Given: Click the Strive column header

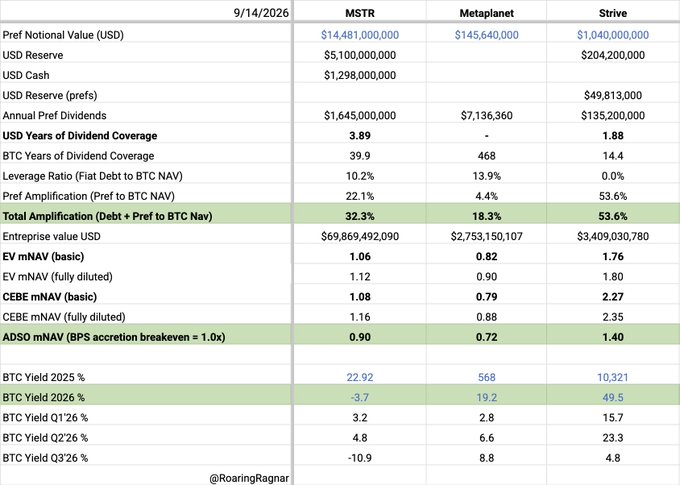Looking at the screenshot, I should [x=613, y=13].
